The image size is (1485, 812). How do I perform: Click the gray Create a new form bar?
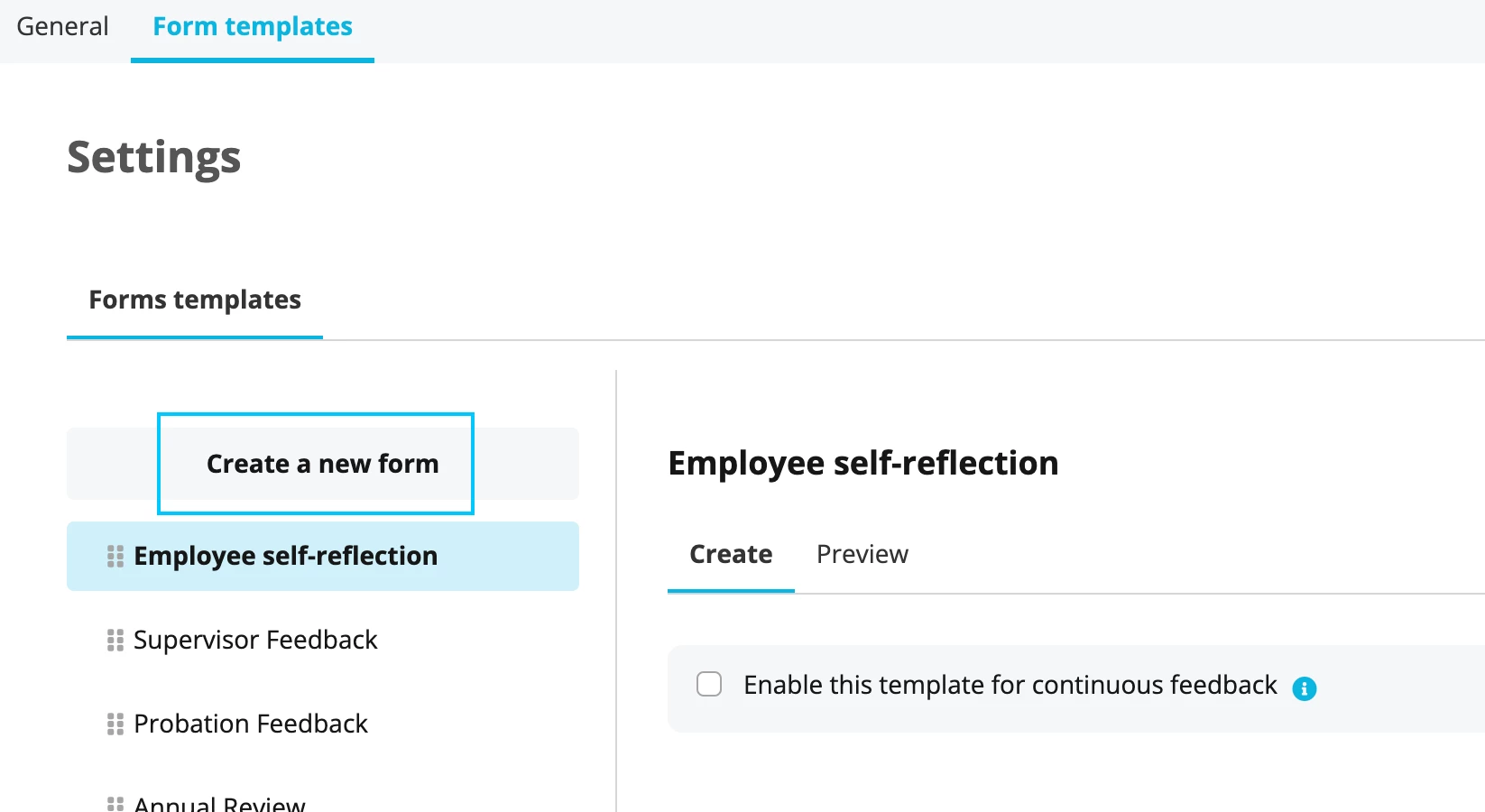pos(323,464)
